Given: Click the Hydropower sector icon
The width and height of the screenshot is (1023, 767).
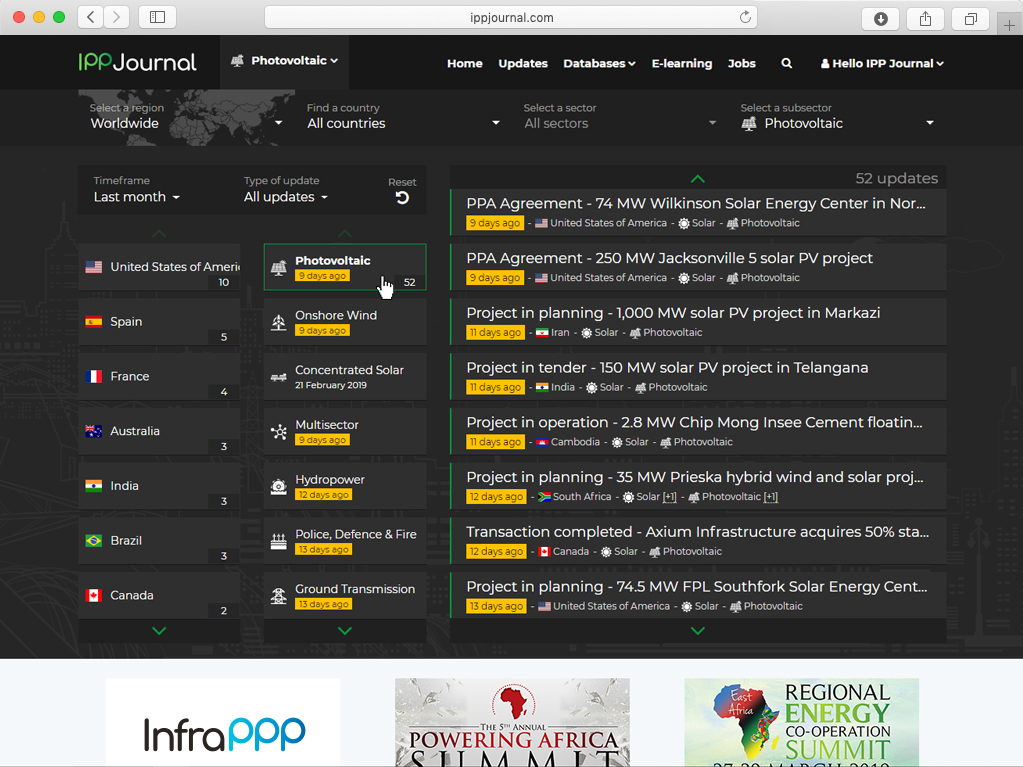Looking at the screenshot, I should pyautogui.click(x=279, y=487).
